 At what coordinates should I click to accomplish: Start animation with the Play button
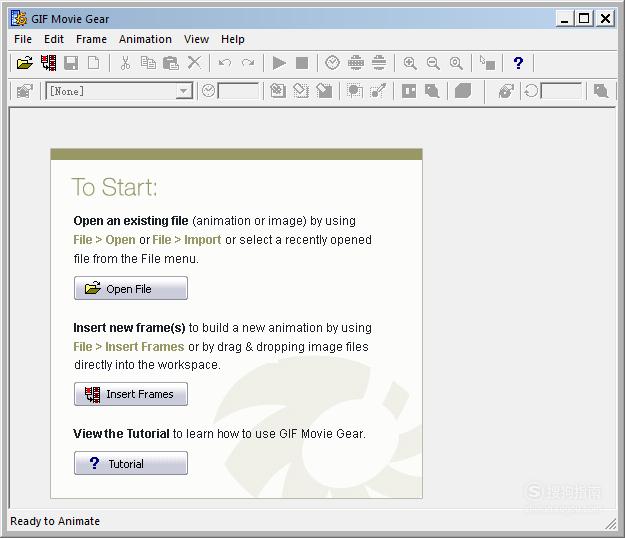click(279, 63)
